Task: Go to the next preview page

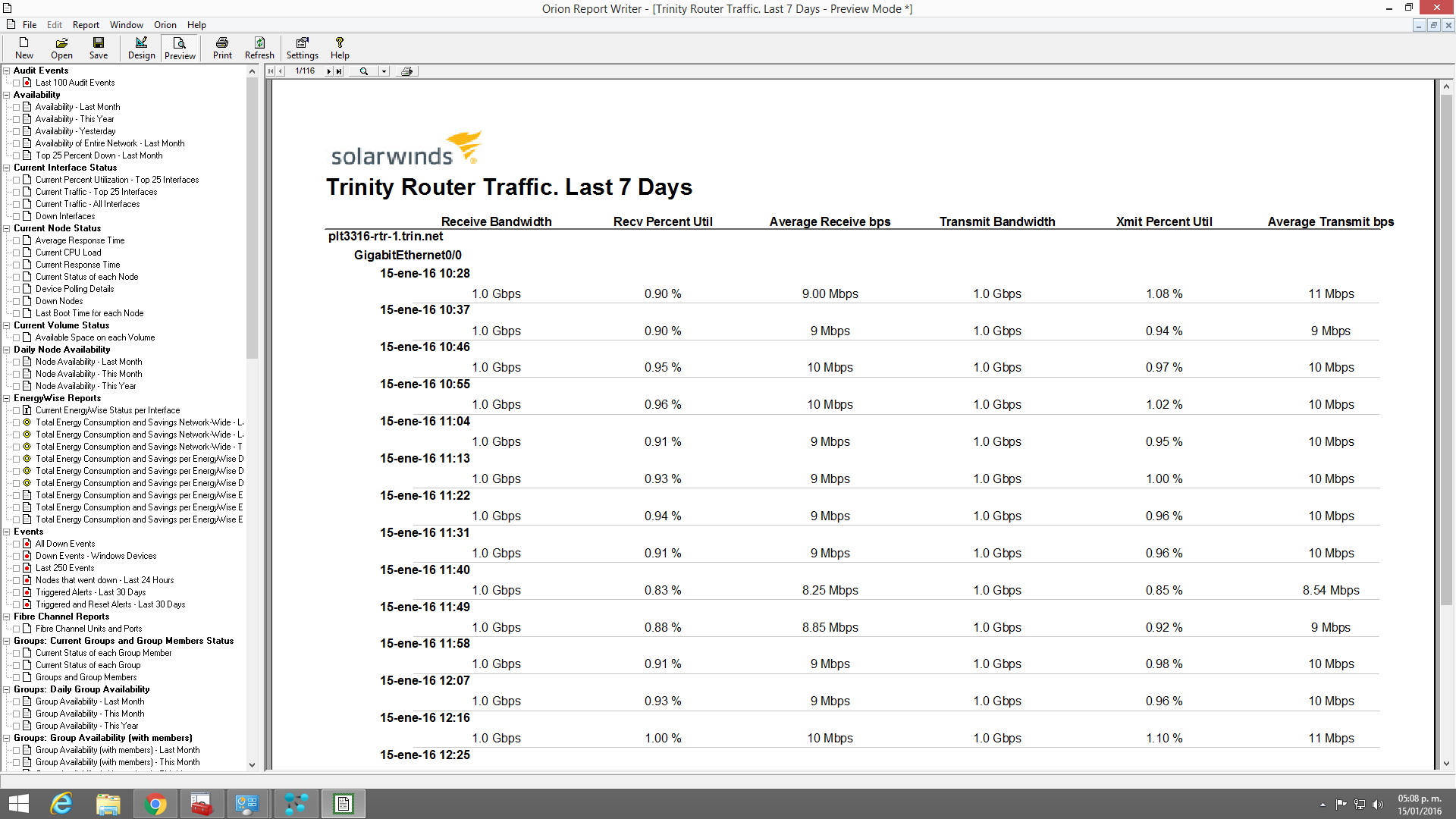Action: tap(329, 71)
